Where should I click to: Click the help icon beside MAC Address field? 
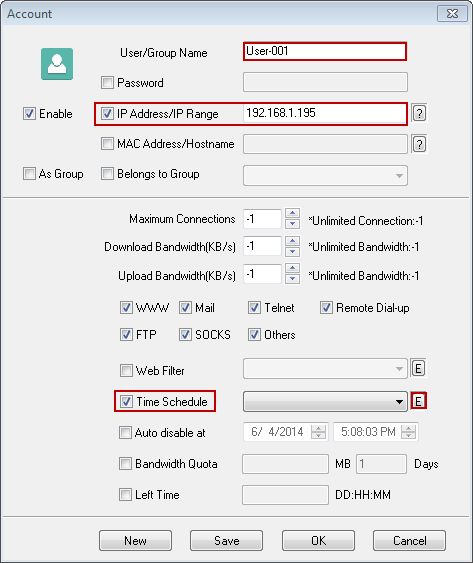(419, 144)
